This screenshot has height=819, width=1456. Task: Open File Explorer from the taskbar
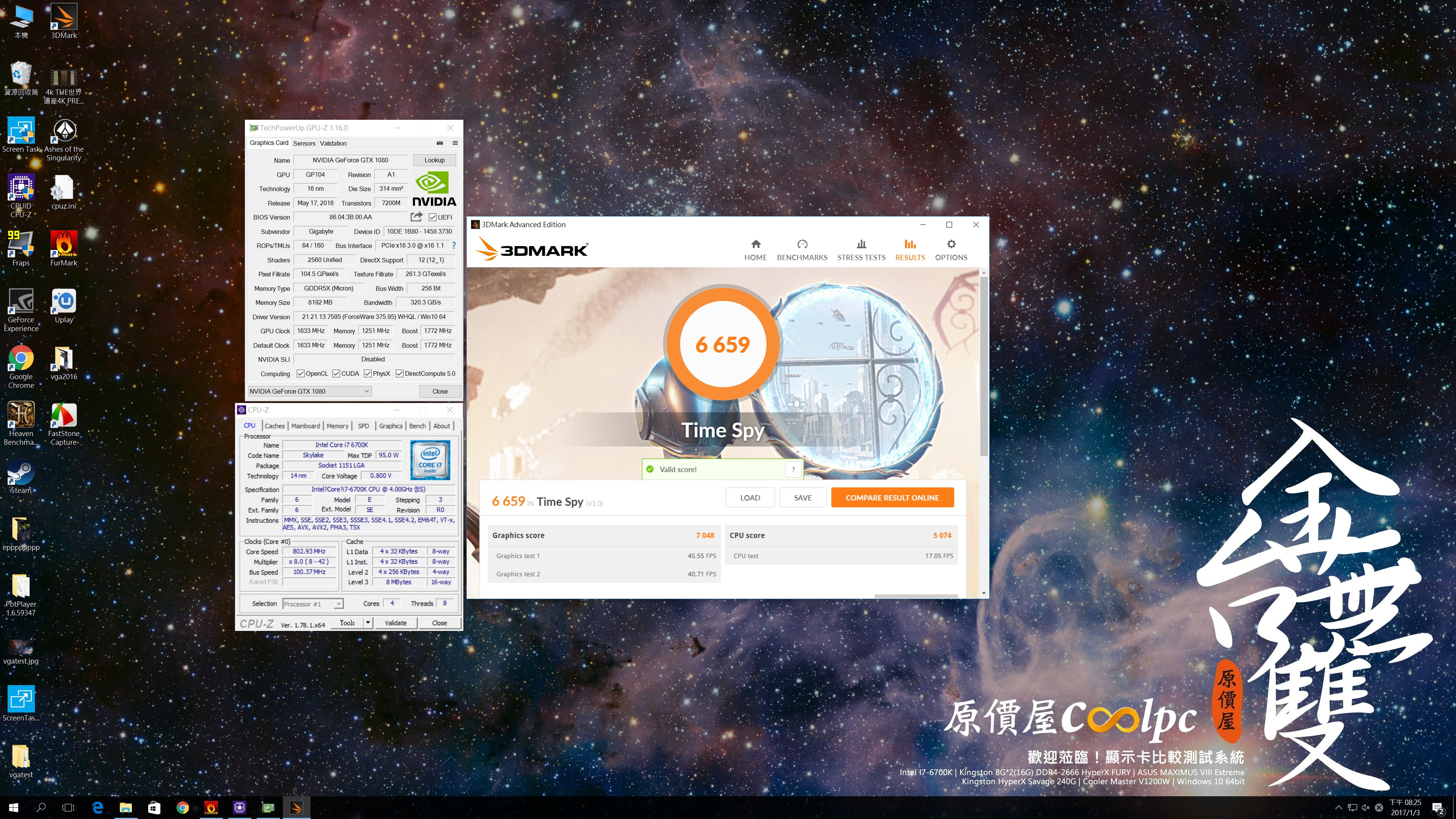tap(126, 808)
